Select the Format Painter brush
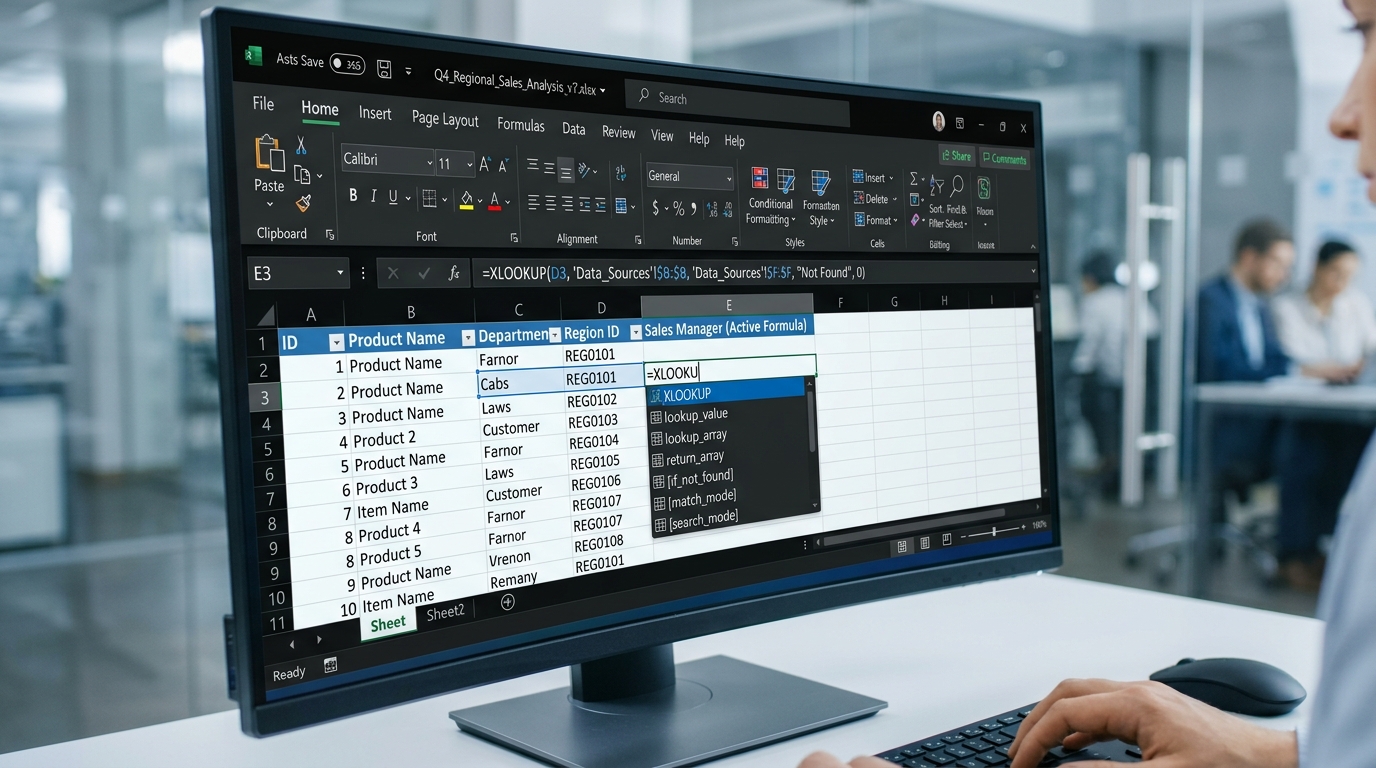The image size is (1376, 768). tap(304, 203)
